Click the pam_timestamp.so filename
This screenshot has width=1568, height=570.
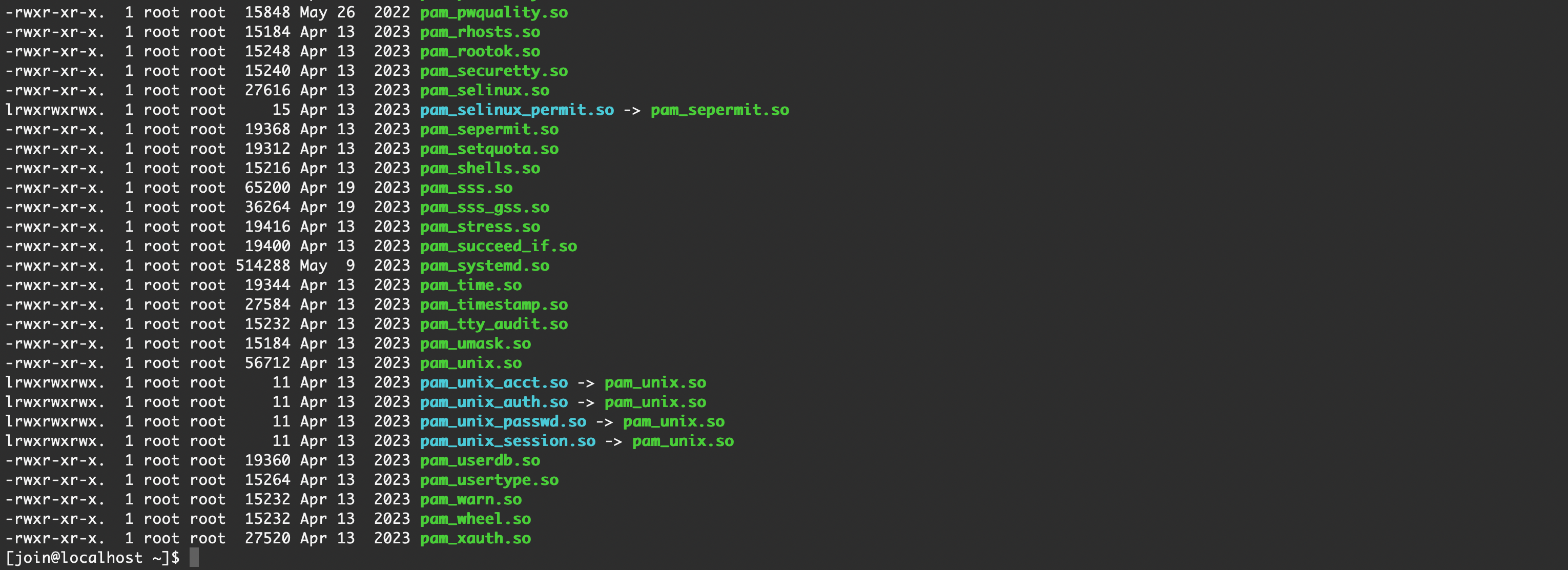pos(493,304)
